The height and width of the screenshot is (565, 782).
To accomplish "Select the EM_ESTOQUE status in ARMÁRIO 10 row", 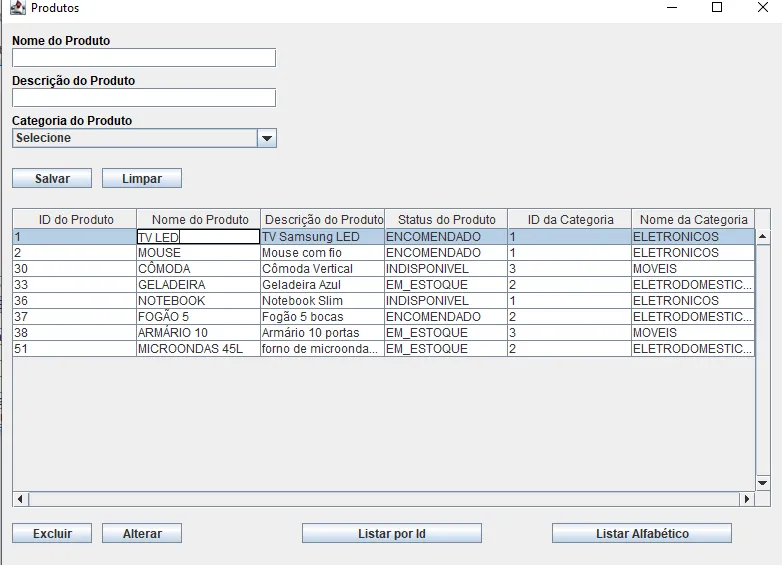I will coord(446,333).
